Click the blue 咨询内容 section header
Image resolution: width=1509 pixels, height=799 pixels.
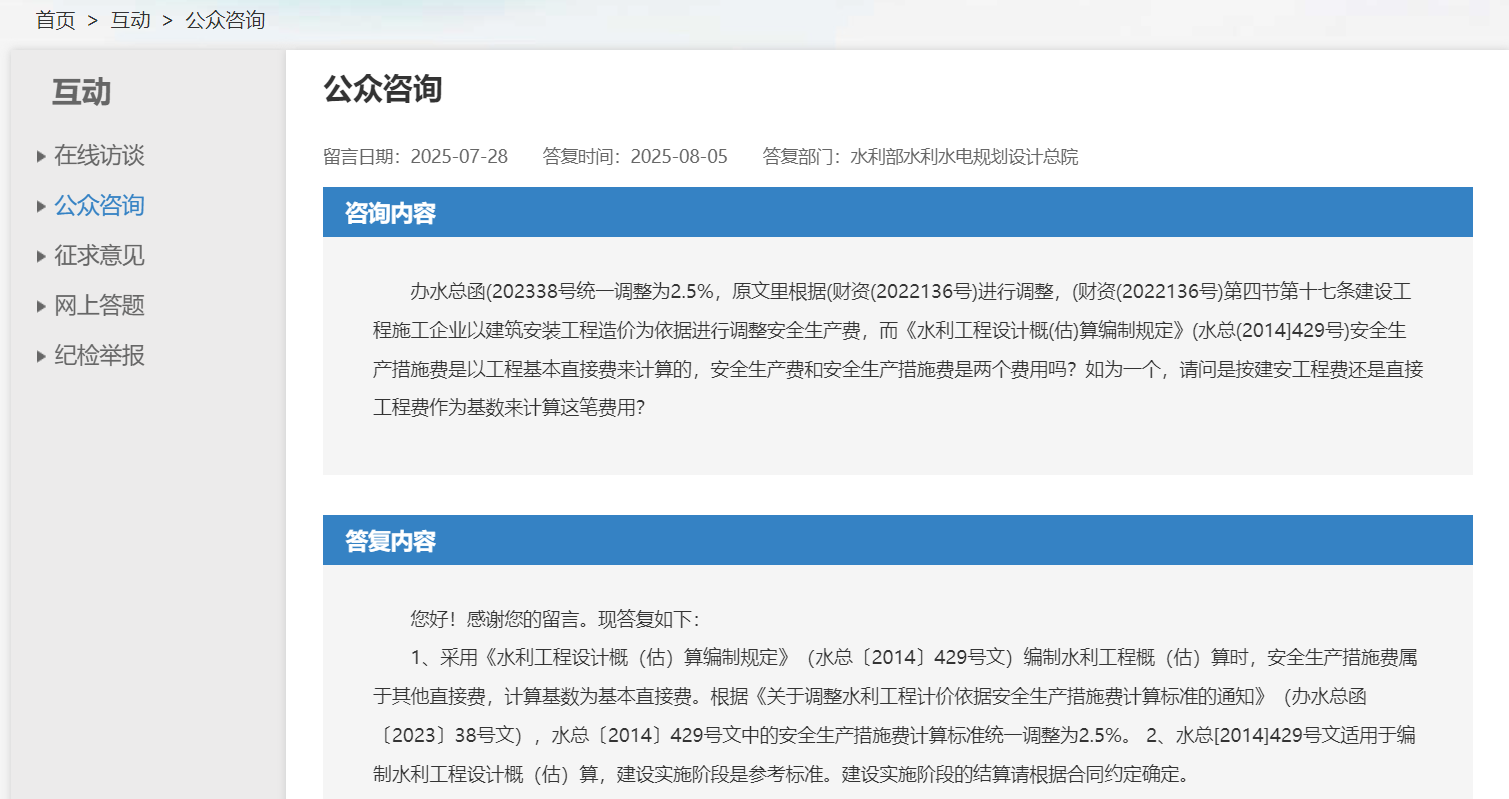point(390,213)
